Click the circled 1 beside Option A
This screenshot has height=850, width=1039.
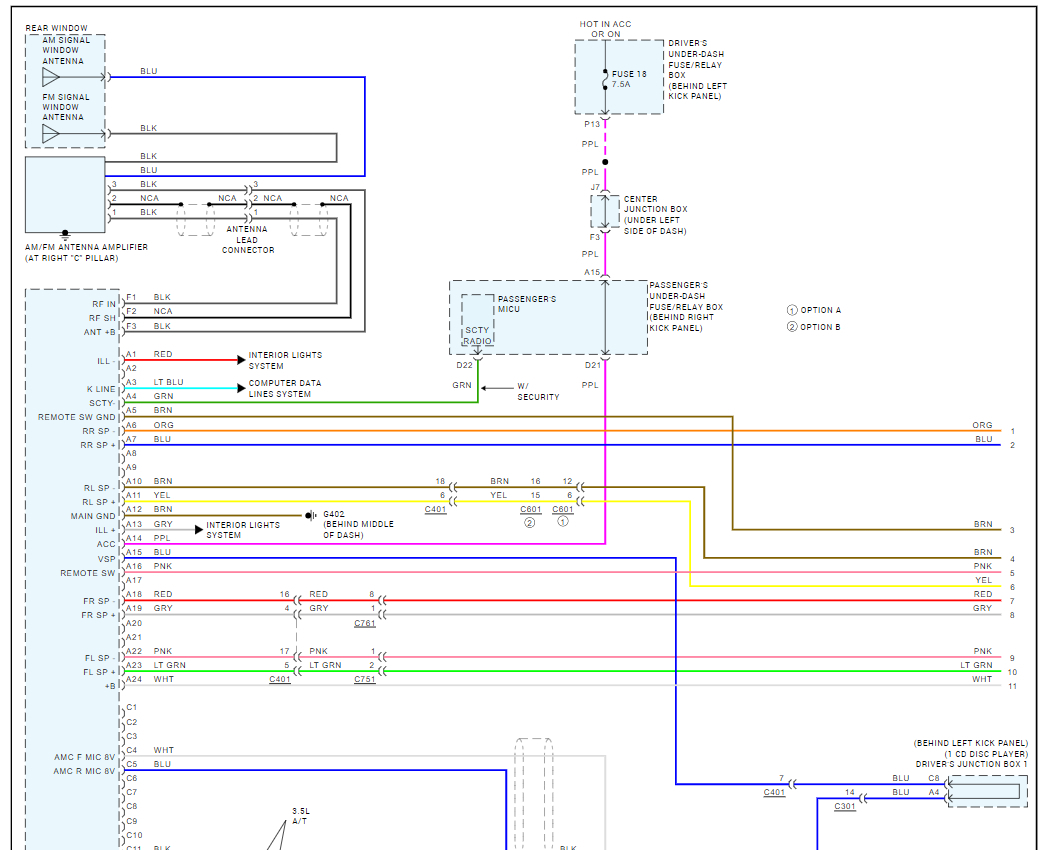(792, 310)
